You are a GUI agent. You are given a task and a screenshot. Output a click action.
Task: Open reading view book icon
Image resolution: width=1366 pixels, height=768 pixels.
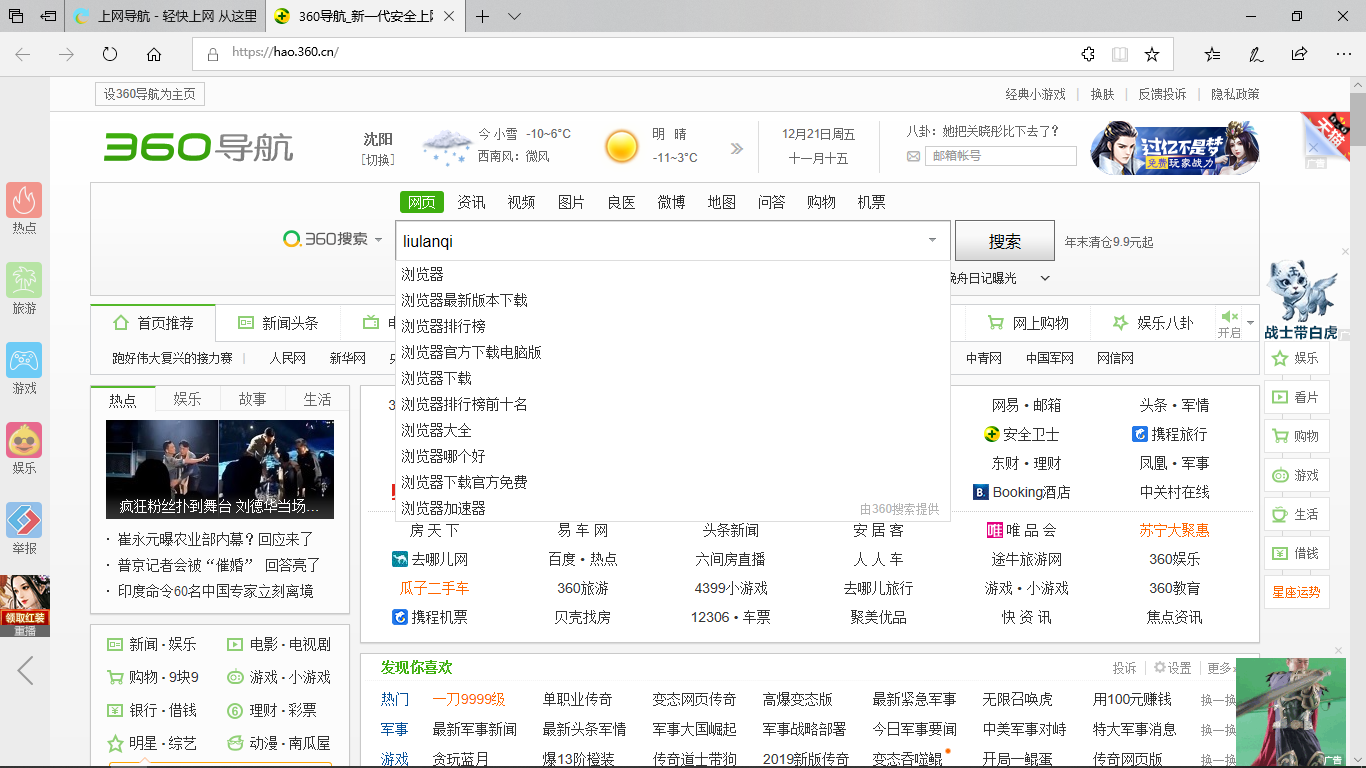pos(1120,54)
